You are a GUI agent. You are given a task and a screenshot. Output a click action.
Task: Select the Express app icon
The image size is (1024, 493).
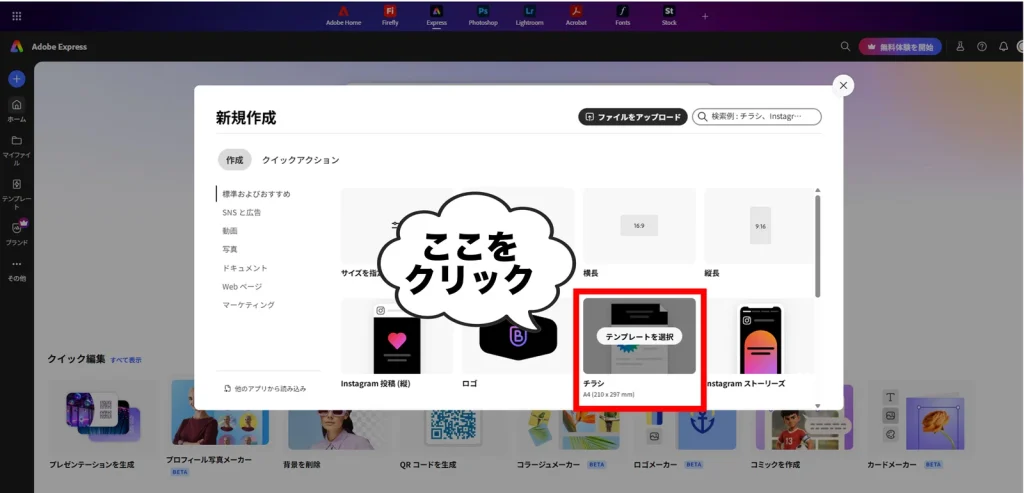click(x=436, y=16)
